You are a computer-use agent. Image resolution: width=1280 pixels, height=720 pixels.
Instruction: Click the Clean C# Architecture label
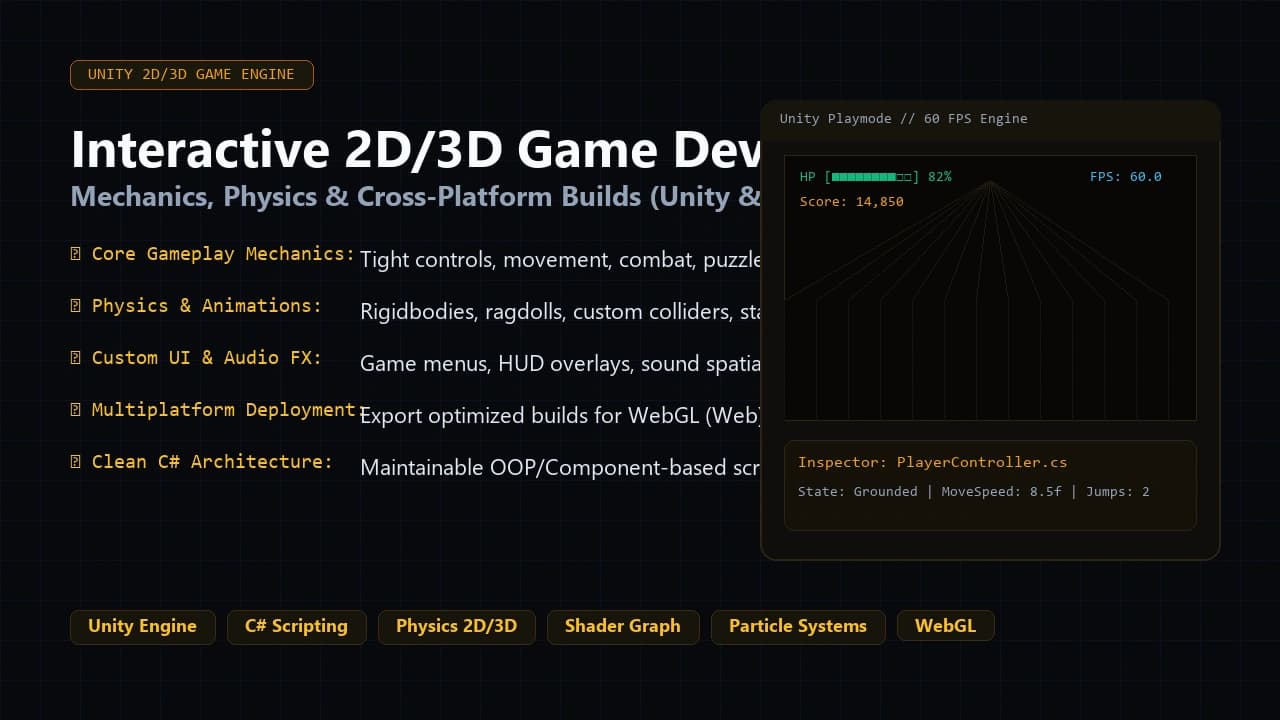point(212,462)
